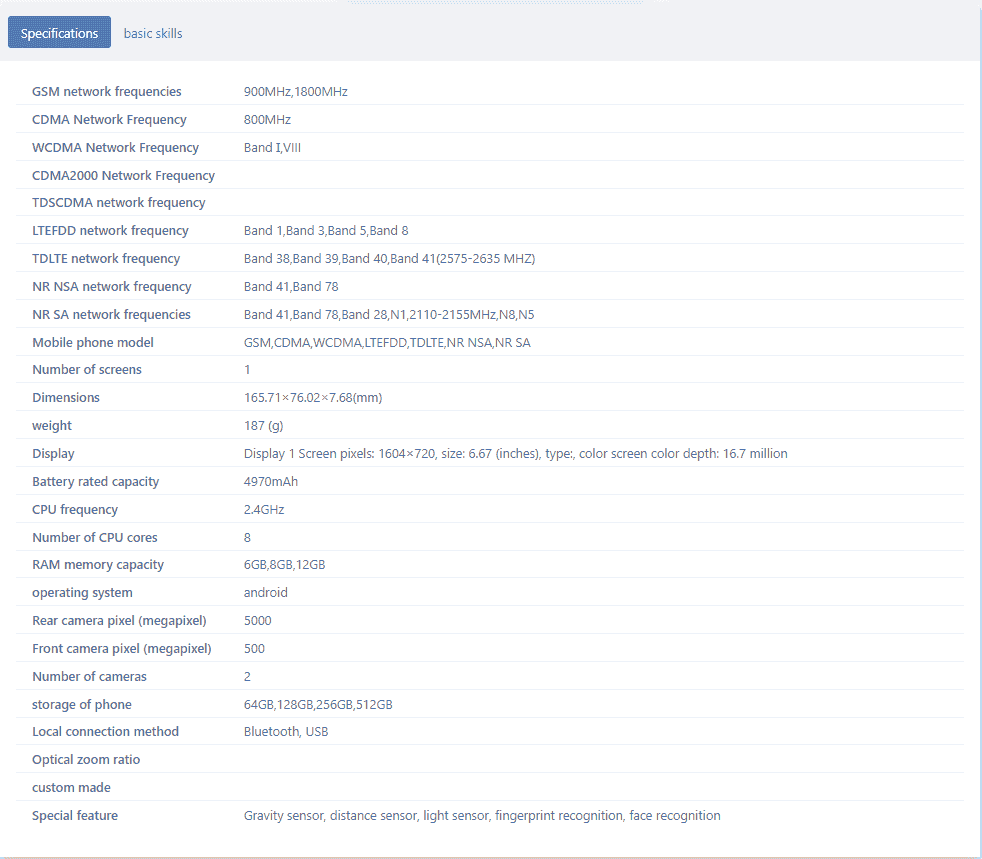Select the Bluetooth, USB connection value
Image resolution: width=982 pixels, height=859 pixels.
click(286, 731)
